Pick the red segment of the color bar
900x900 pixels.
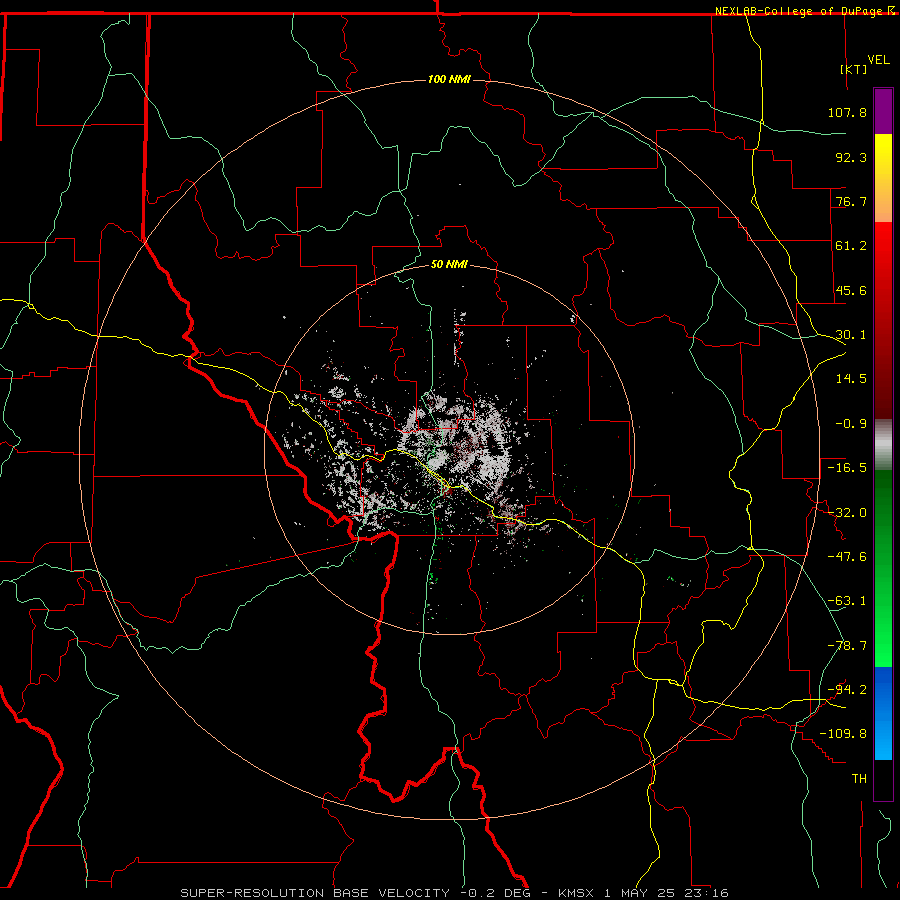[x=883, y=320]
